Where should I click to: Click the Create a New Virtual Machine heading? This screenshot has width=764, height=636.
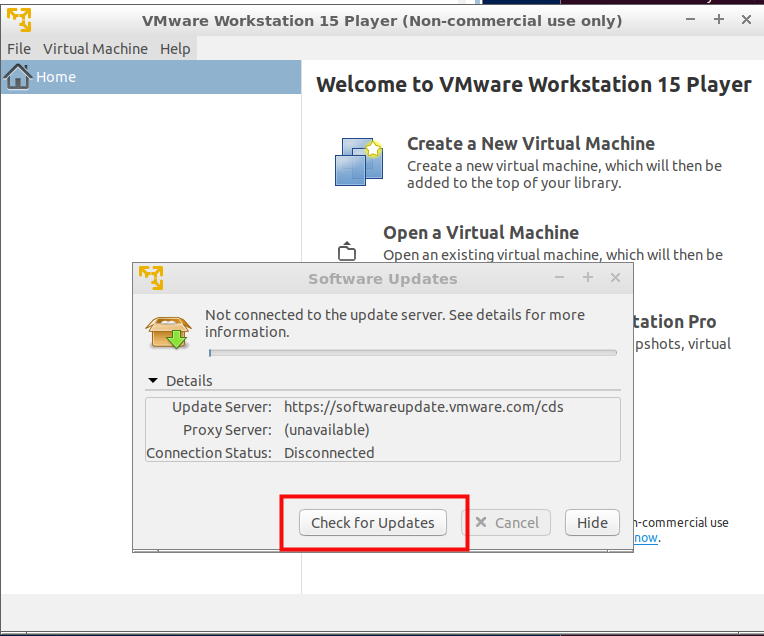point(531,143)
